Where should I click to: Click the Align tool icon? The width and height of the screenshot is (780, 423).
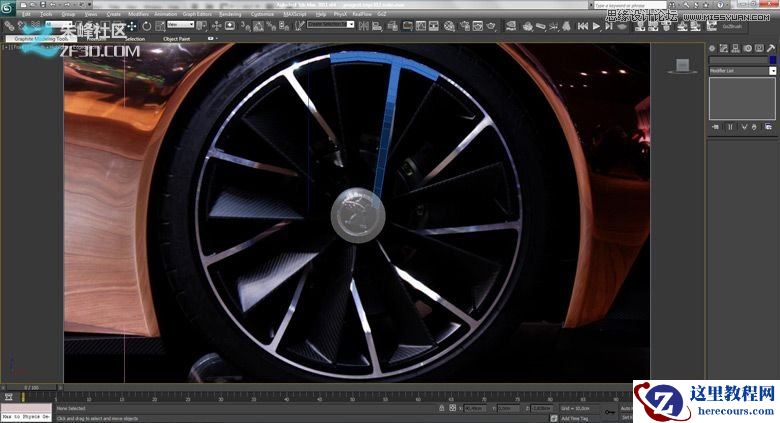click(377, 26)
